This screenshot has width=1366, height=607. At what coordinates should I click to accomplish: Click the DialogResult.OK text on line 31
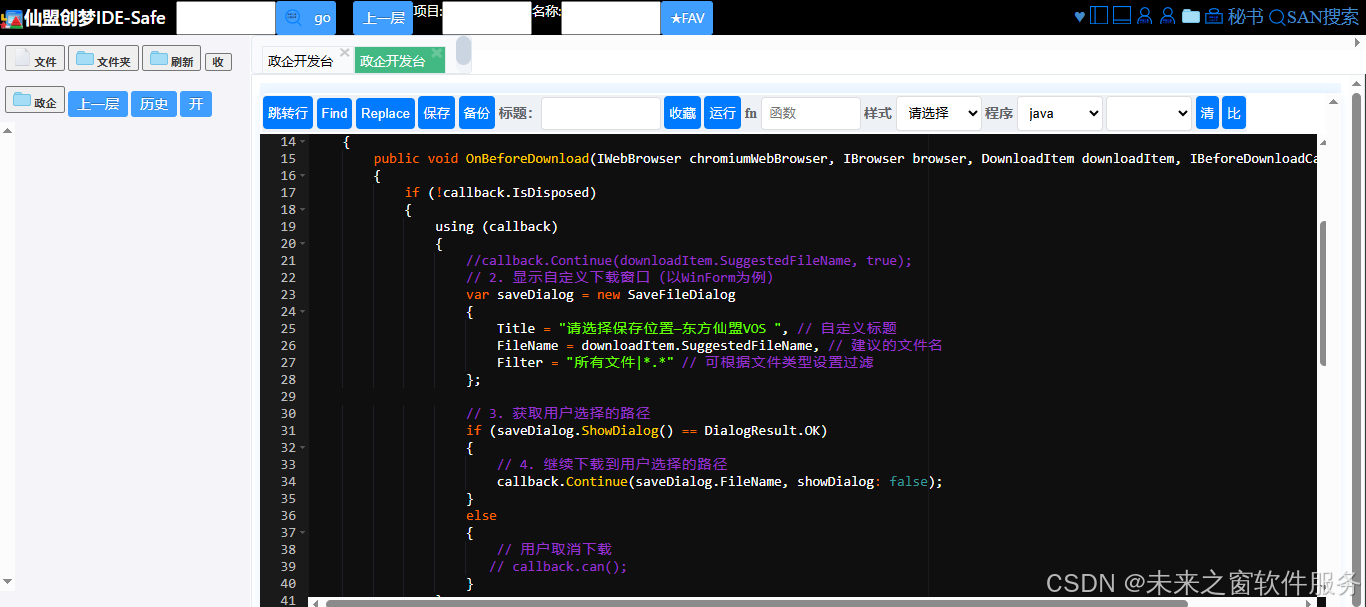(x=762, y=431)
